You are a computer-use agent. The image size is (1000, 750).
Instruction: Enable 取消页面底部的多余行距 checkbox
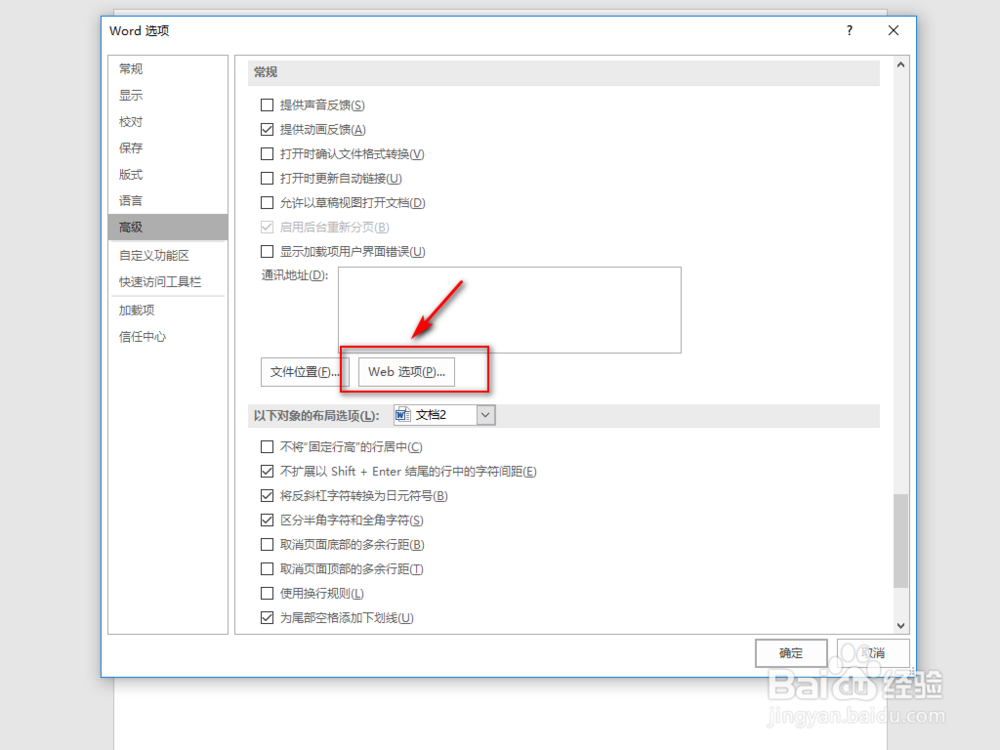click(267, 545)
